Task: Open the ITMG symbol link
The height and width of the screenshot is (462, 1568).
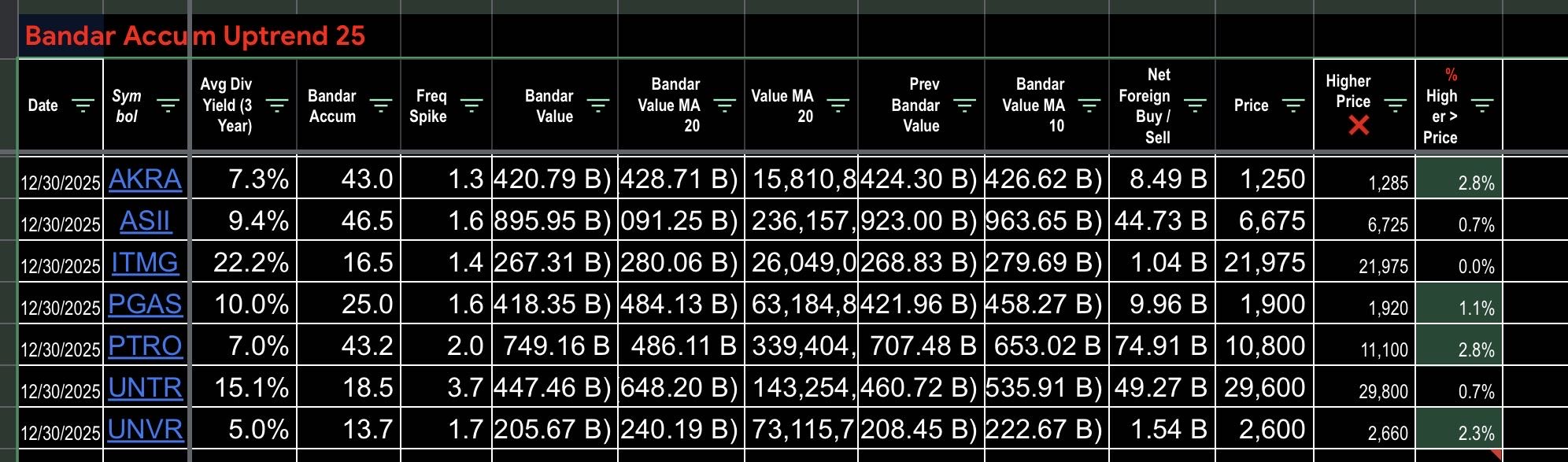Action: click(x=145, y=263)
